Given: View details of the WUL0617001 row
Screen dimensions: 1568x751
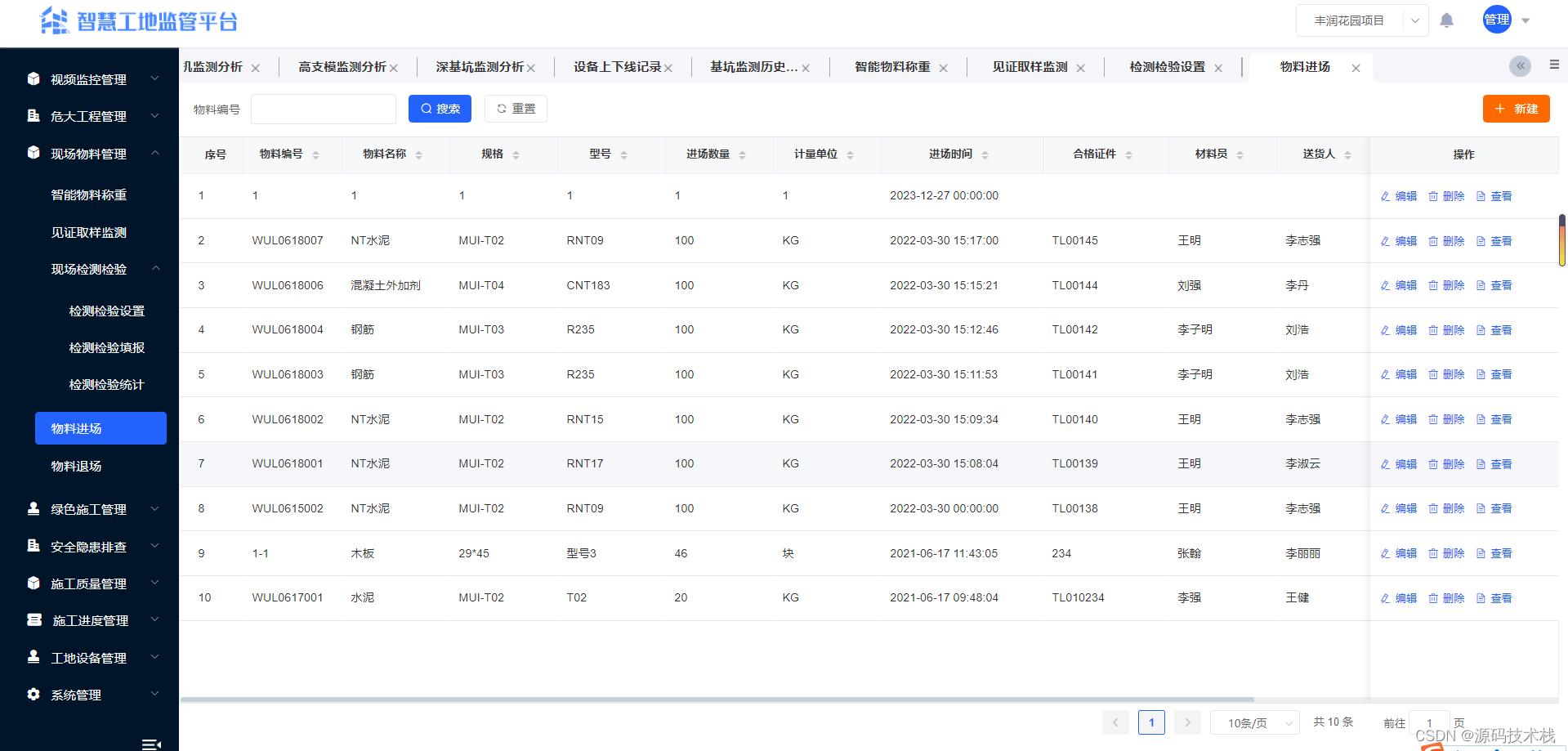Looking at the screenshot, I should 1494,598.
